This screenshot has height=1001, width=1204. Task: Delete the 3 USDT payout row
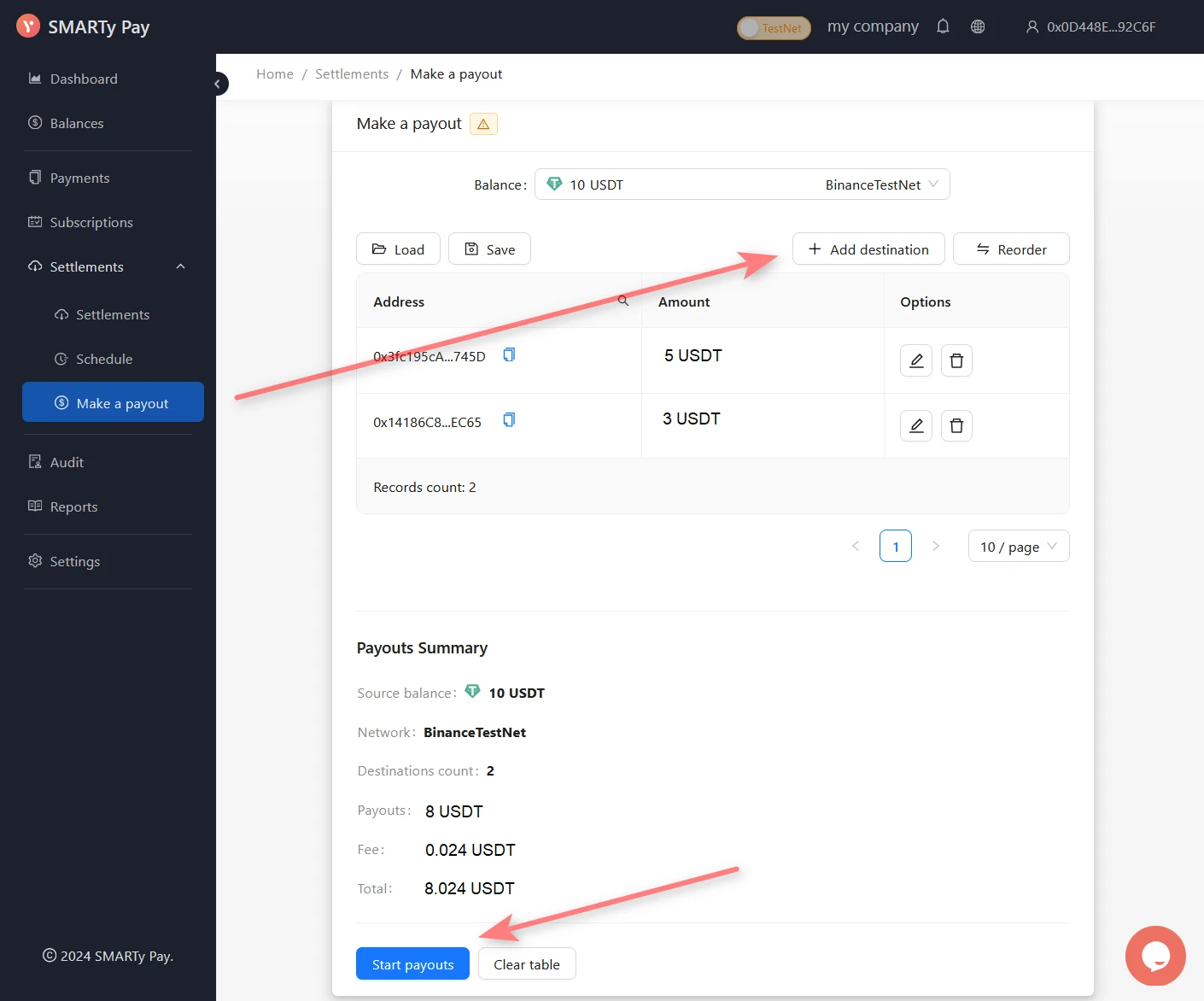pyautogui.click(x=956, y=425)
